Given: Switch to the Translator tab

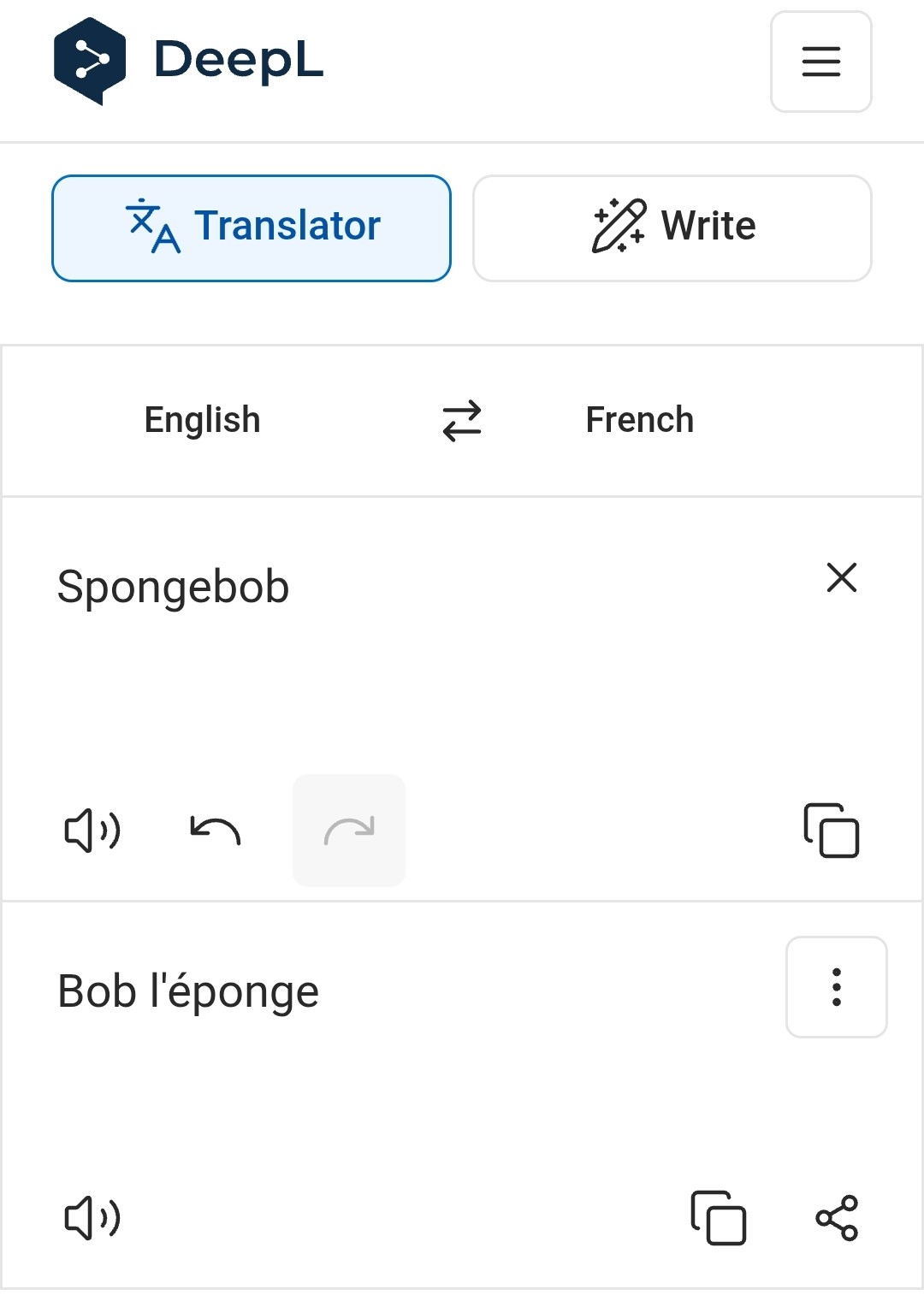Looking at the screenshot, I should point(252,228).
